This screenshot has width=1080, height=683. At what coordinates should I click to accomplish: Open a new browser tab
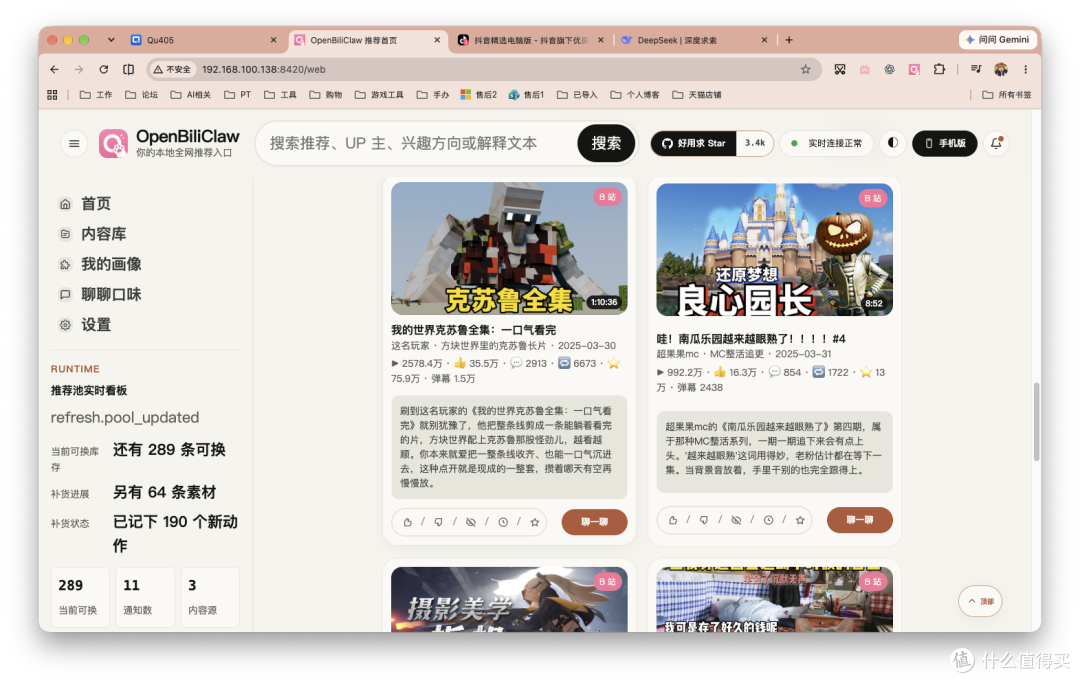click(x=789, y=40)
